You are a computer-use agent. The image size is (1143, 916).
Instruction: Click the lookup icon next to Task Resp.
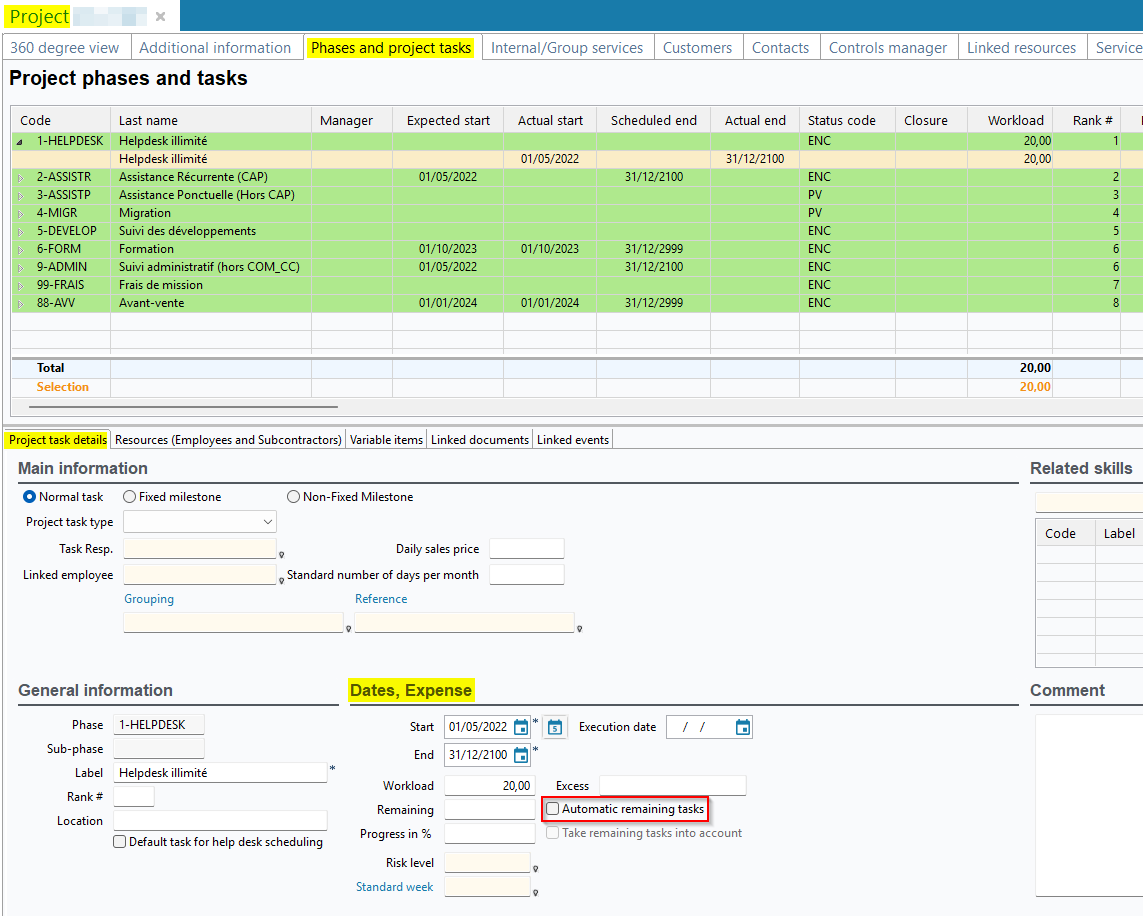[x=282, y=554]
